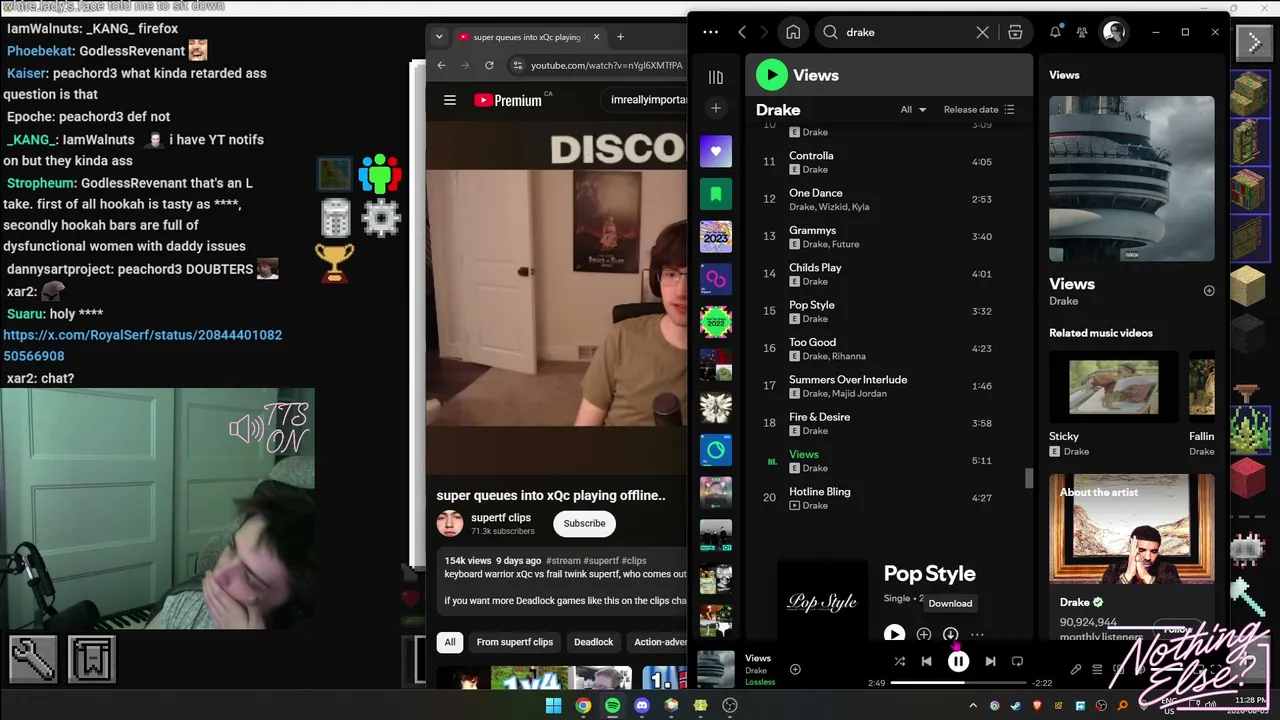Open lyrics microphone icon in Spotify
Image resolution: width=1280 pixels, height=720 pixels.
pos(1076,669)
